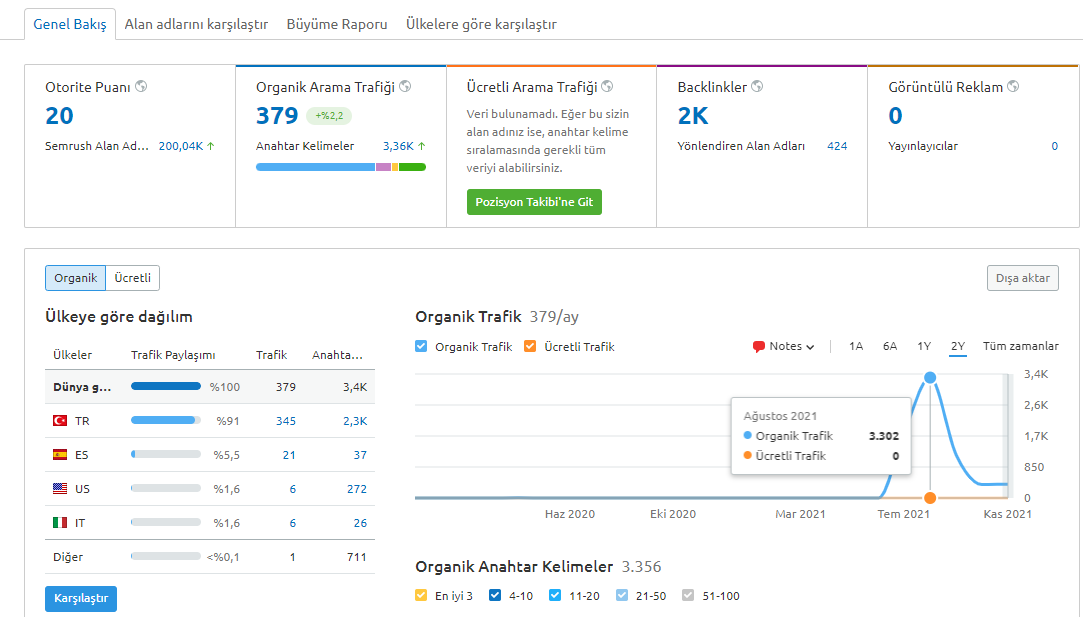1083x617 pixels.
Task: Click the Turkey flag icon in TR row
Action: pyautogui.click(x=60, y=421)
